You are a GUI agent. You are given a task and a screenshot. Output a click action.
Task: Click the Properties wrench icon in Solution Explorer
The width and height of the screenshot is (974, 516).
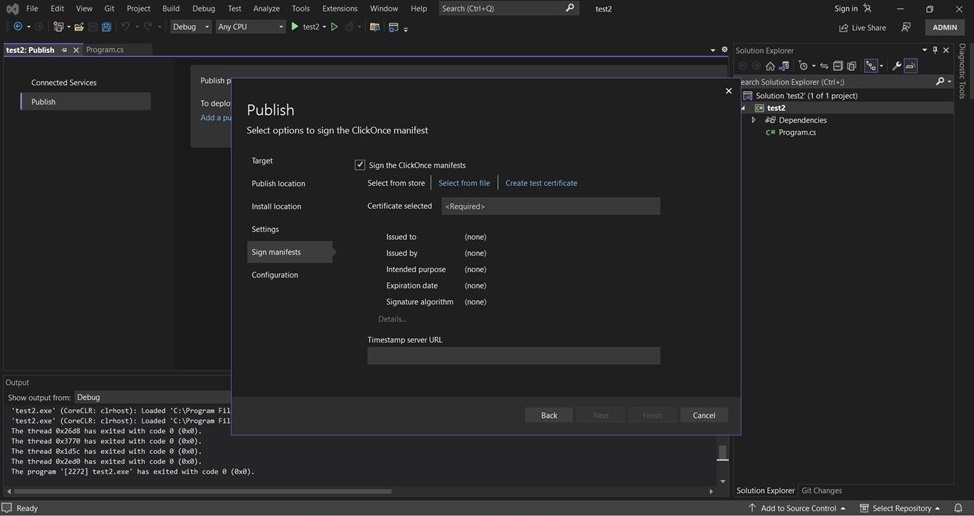pos(896,66)
